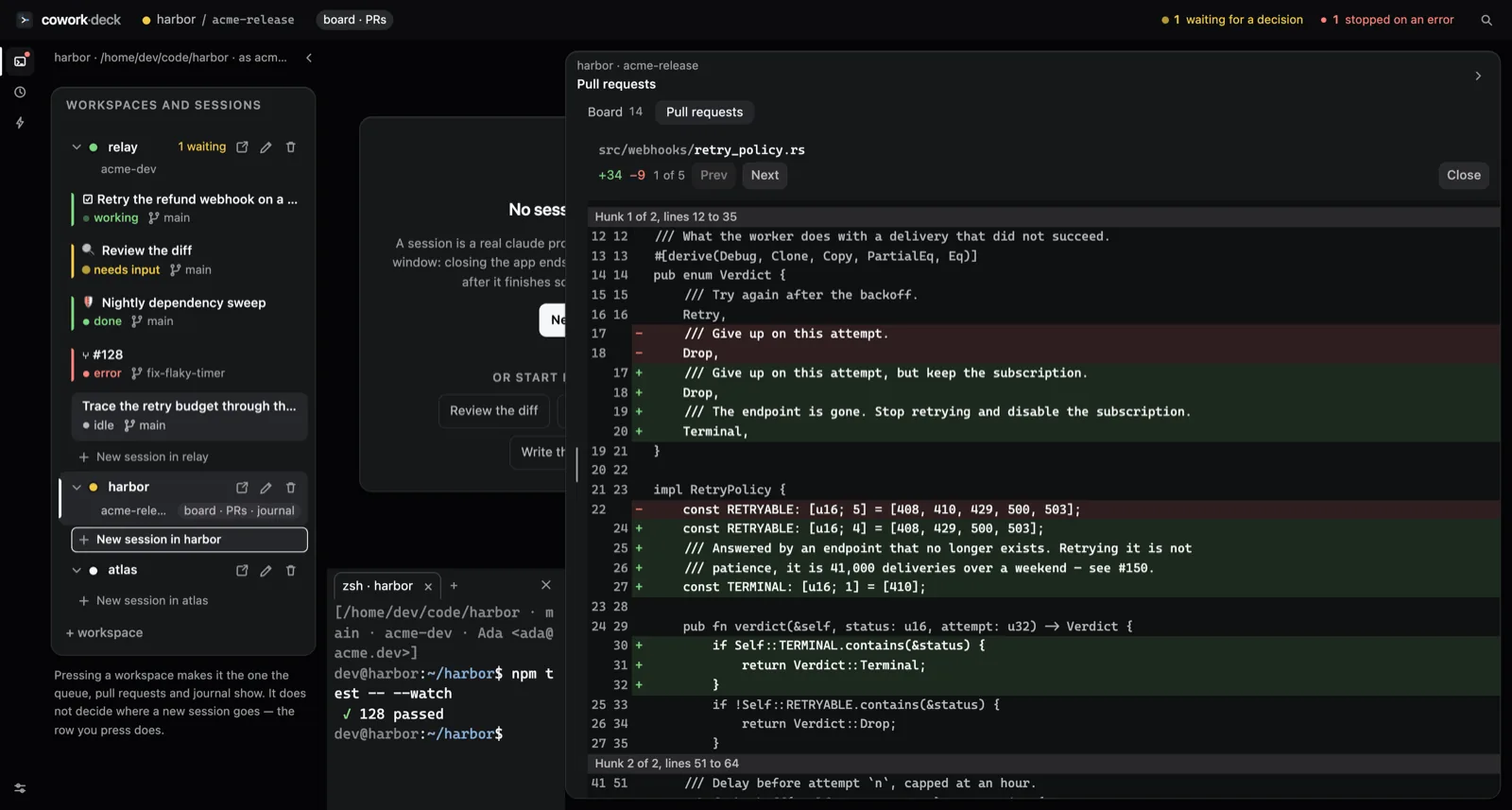Screen dimensions: 1512x810
Task: Open the lightning bolt icon in left rail
Action: click(x=20, y=123)
